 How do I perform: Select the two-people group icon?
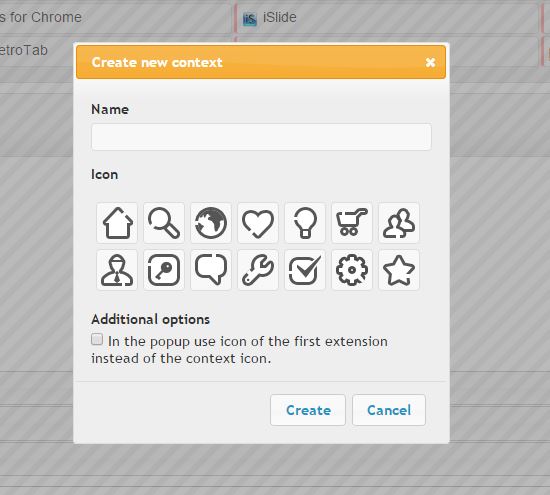pos(399,223)
